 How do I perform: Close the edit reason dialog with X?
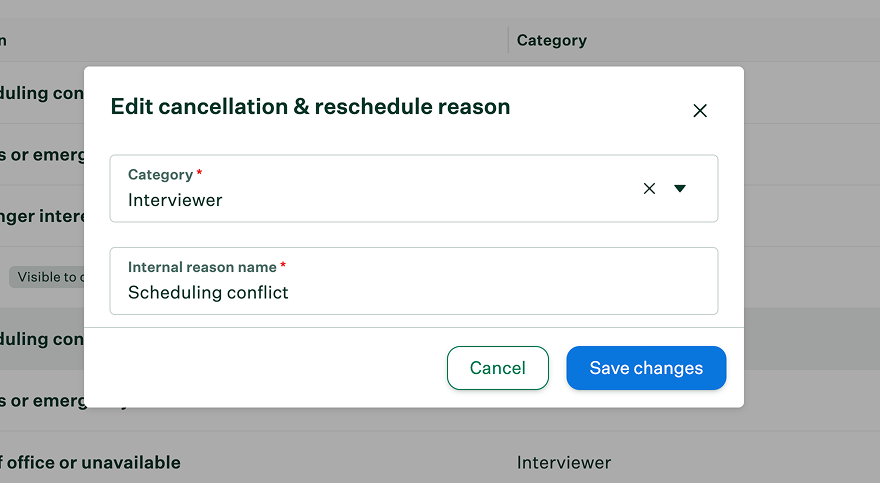(x=700, y=111)
